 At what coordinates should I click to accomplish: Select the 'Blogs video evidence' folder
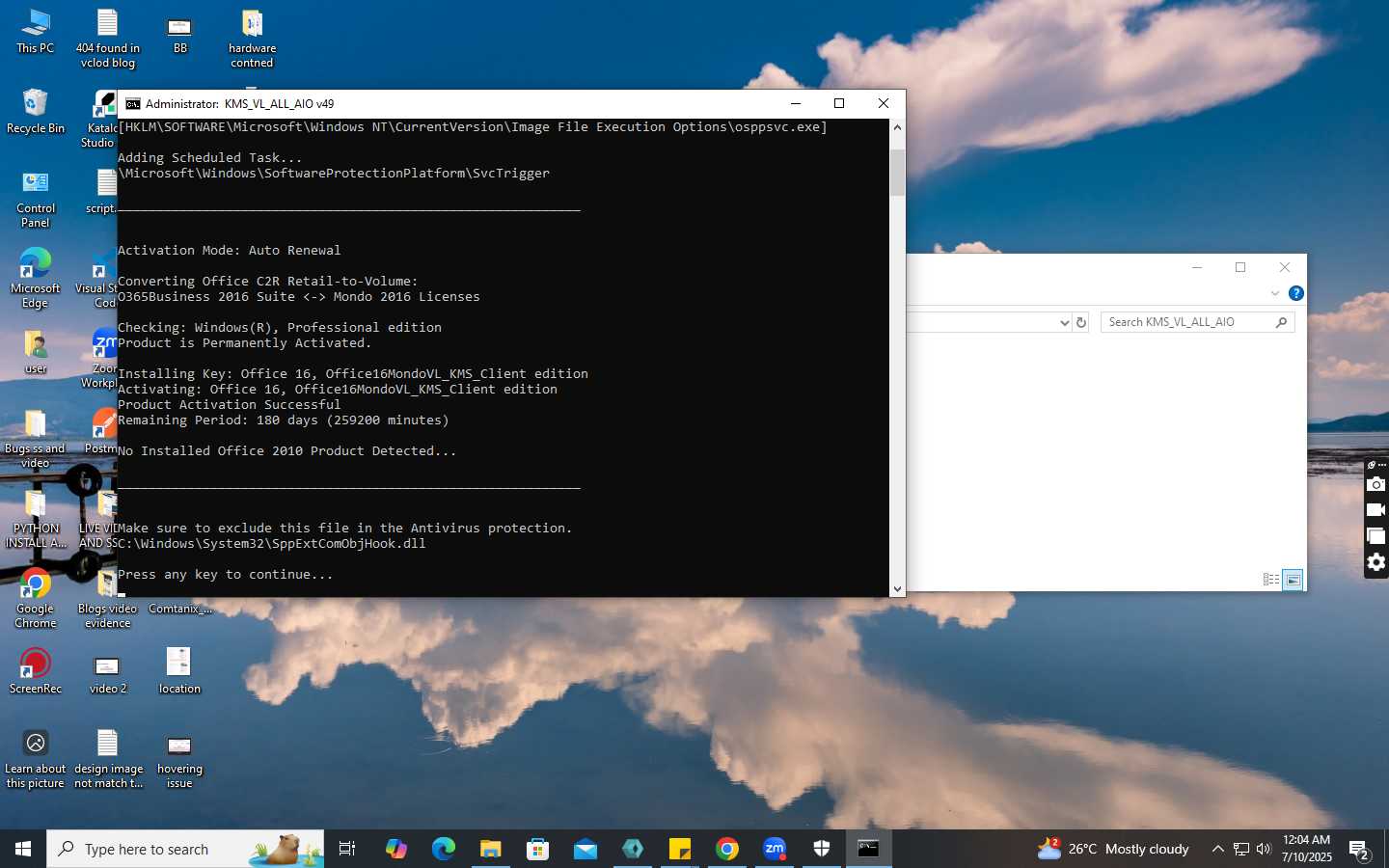click(x=108, y=599)
